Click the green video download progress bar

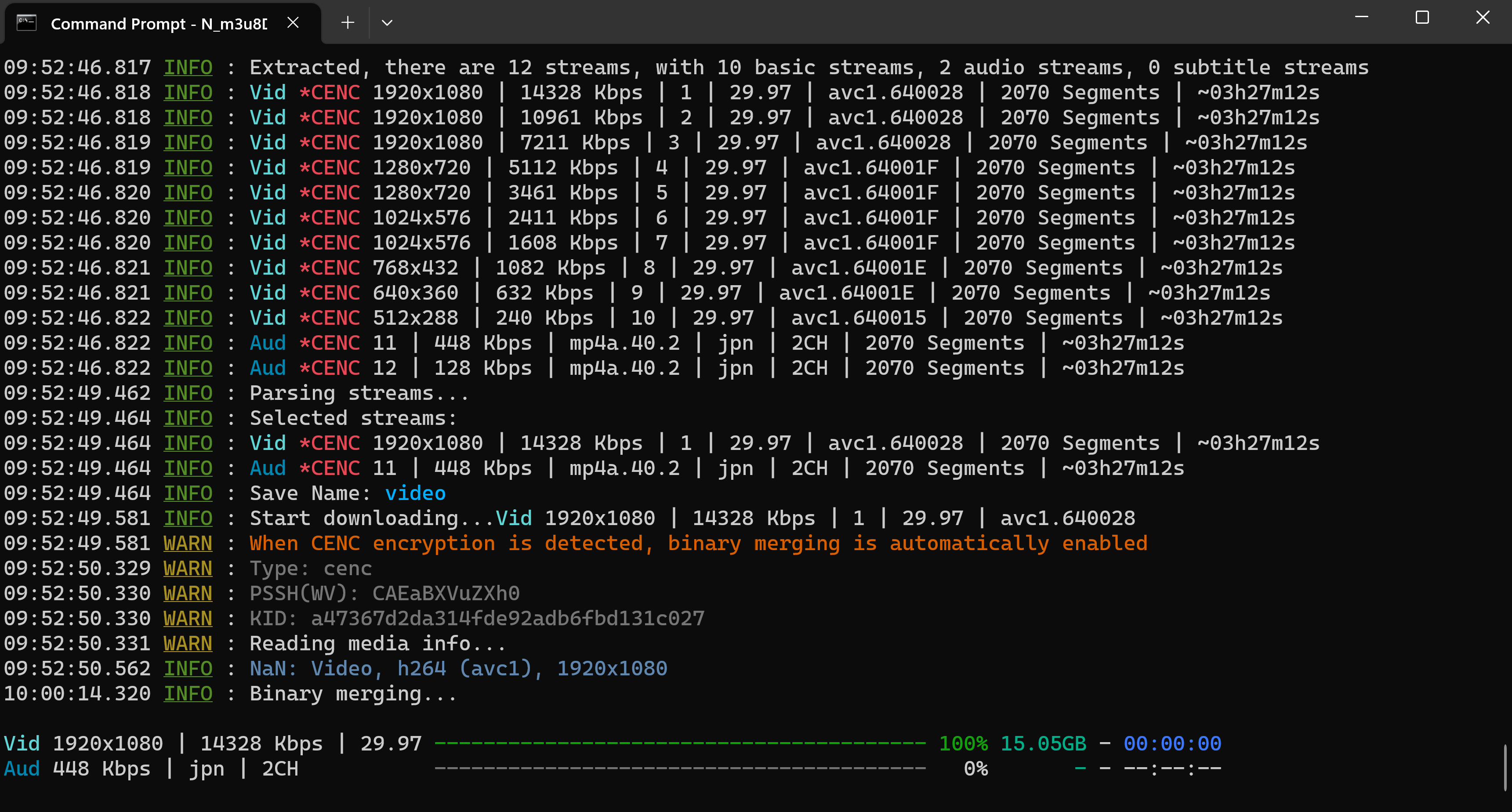pyautogui.click(x=680, y=744)
